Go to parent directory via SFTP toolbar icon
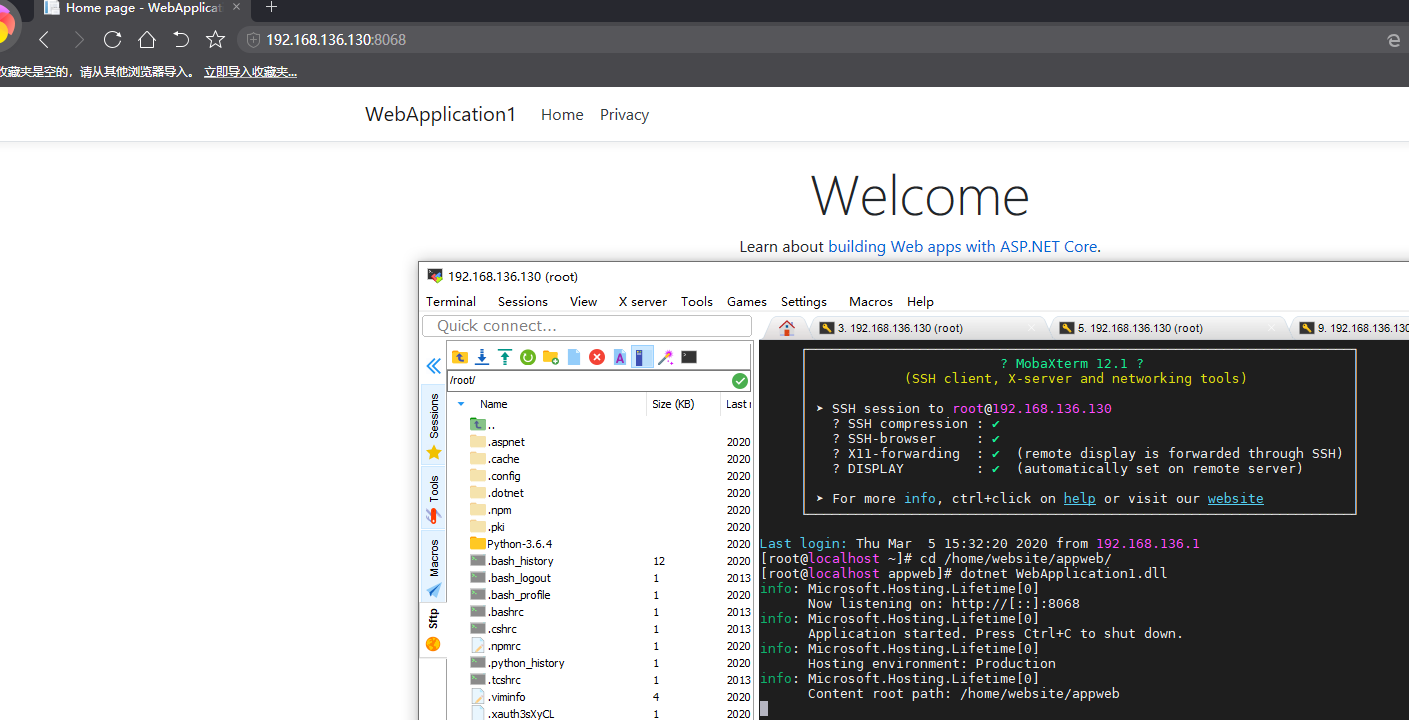The image size is (1409, 720). [459, 357]
